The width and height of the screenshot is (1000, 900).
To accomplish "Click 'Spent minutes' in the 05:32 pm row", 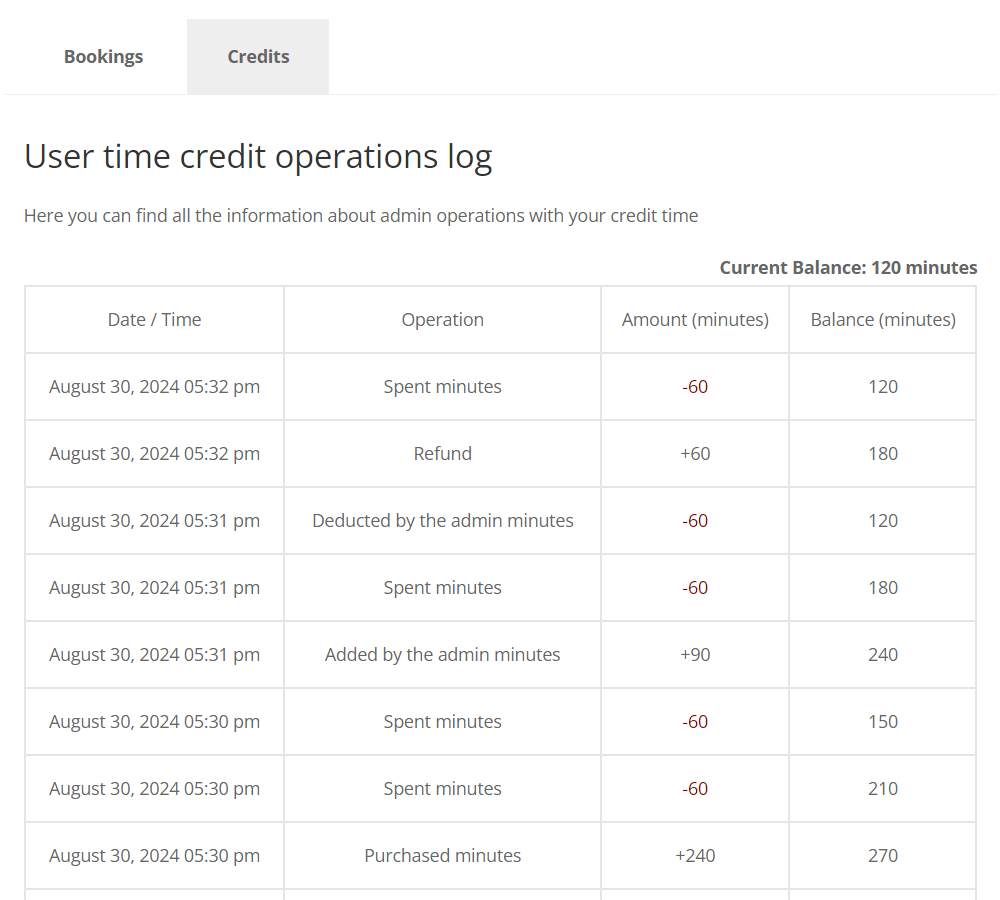I will click(x=443, y=387).
